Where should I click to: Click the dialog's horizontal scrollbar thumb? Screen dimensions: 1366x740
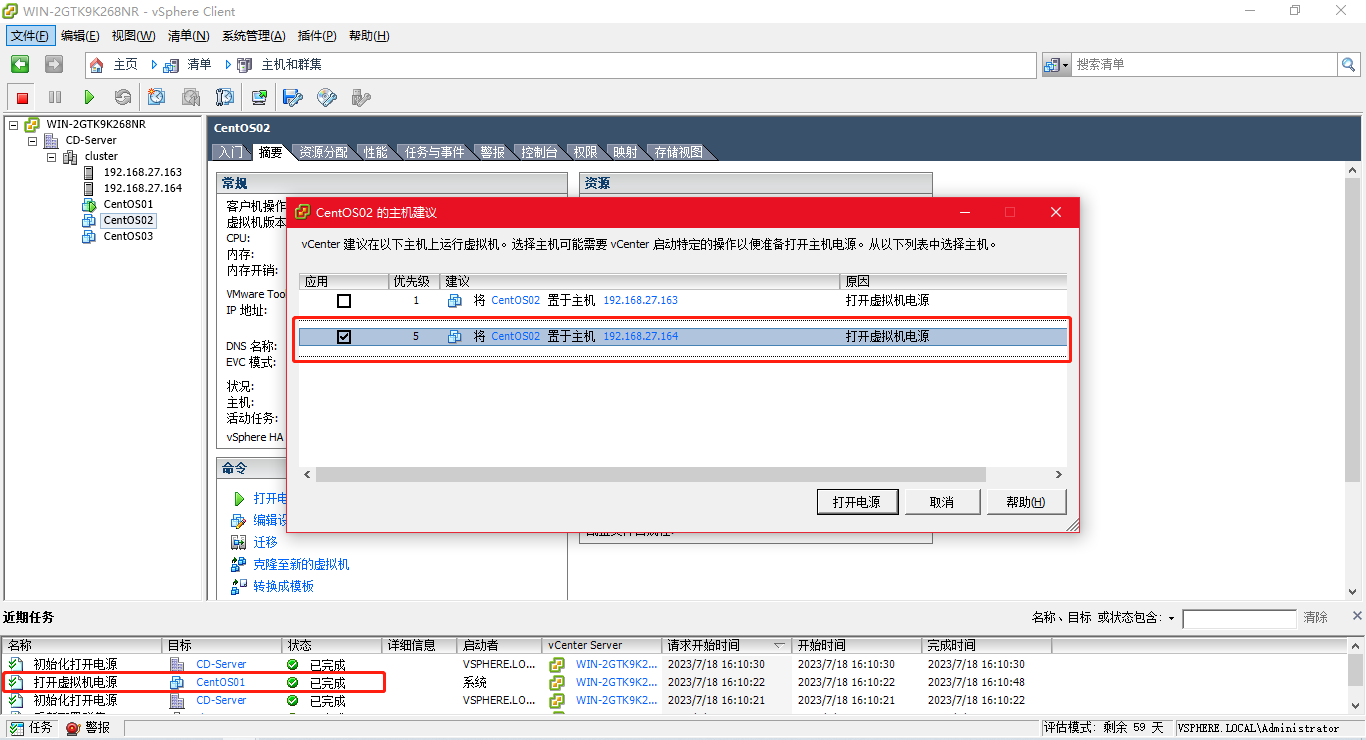coord(650,475)
